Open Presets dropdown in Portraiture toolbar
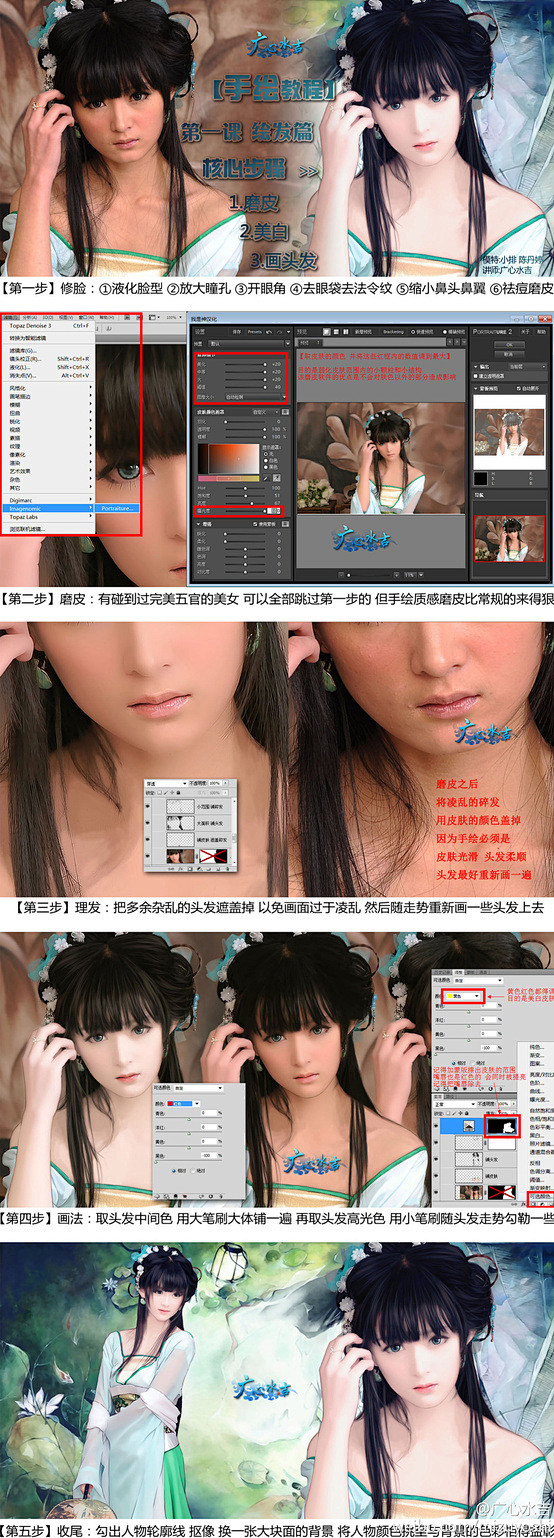This screenshot has height=1538, width=554. click(x=255, y=332)
